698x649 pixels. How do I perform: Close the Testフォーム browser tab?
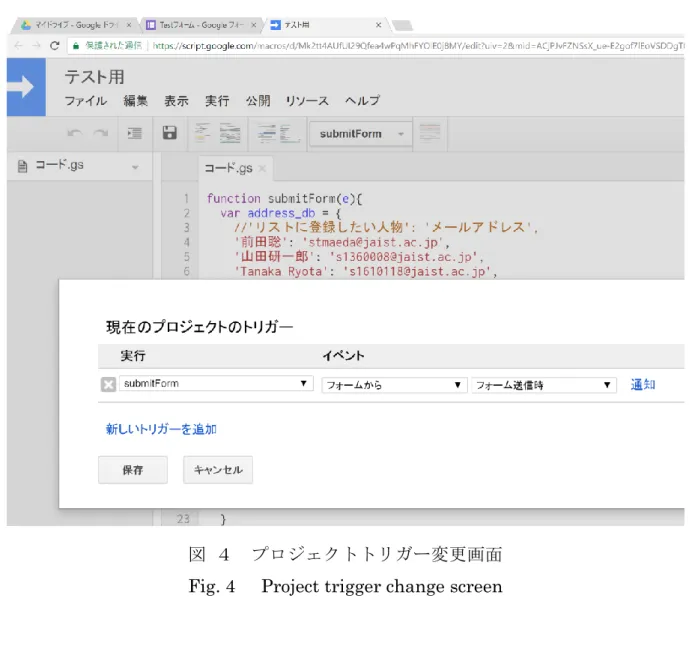pos(254,25)
